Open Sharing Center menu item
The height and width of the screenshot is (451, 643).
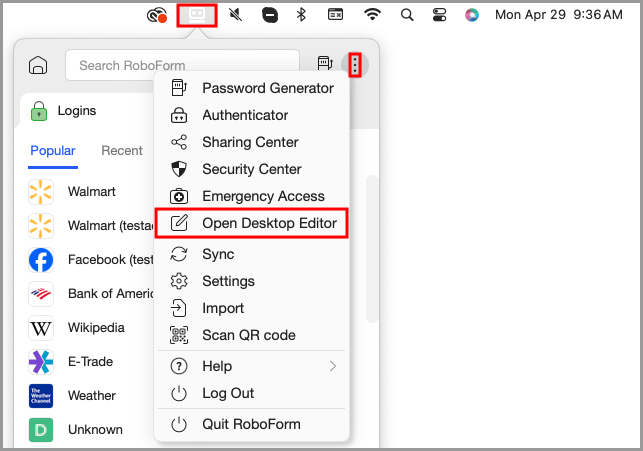point(251,142)
